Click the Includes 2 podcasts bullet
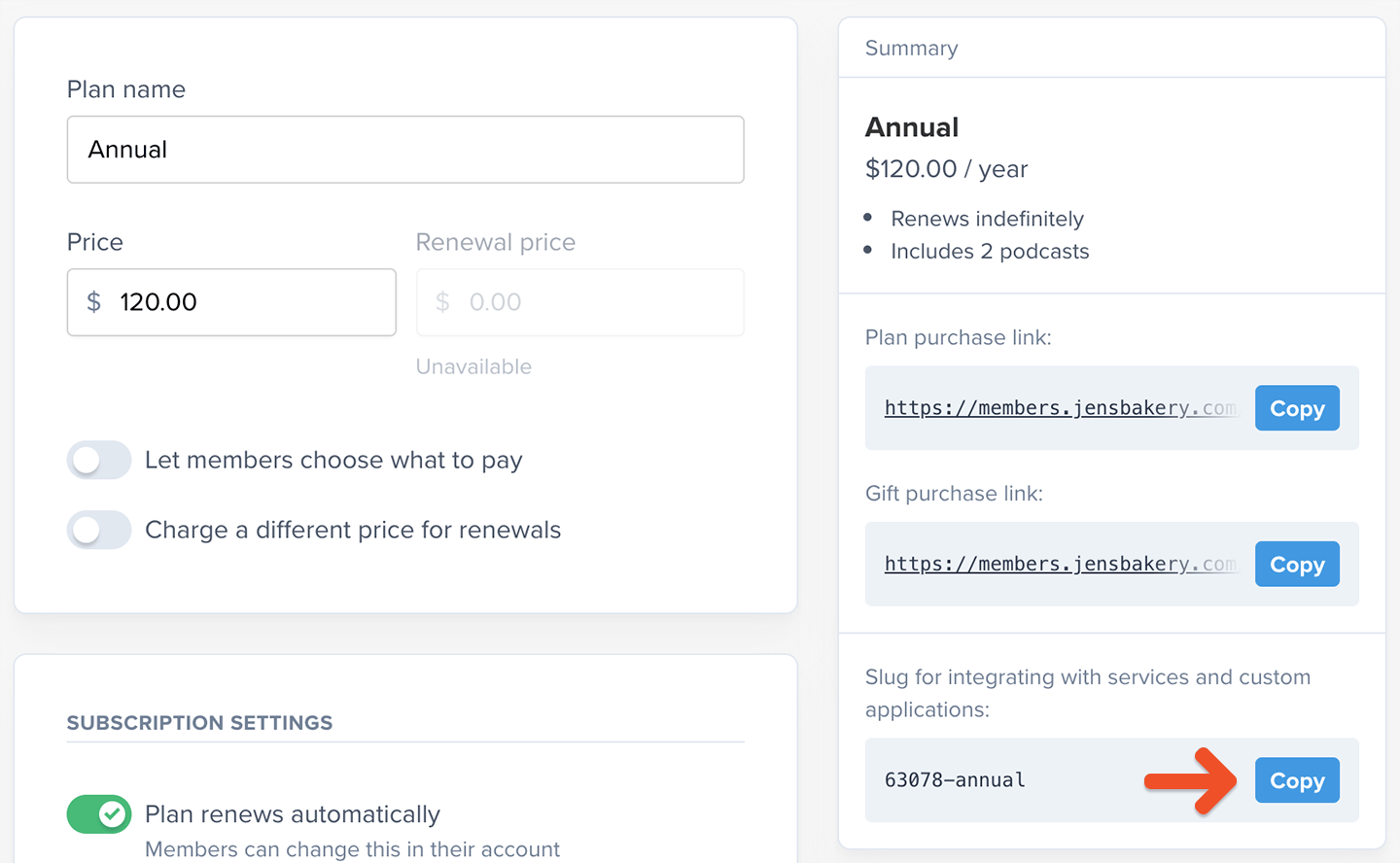The image size is (1400, 863). point(990,252)
